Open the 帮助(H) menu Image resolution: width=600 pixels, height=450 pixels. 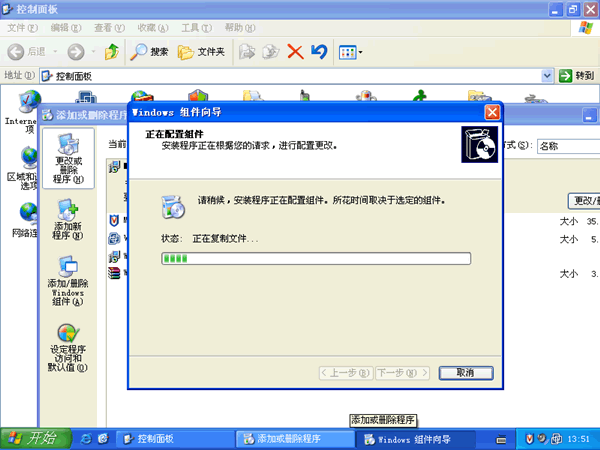pos(240,28)
